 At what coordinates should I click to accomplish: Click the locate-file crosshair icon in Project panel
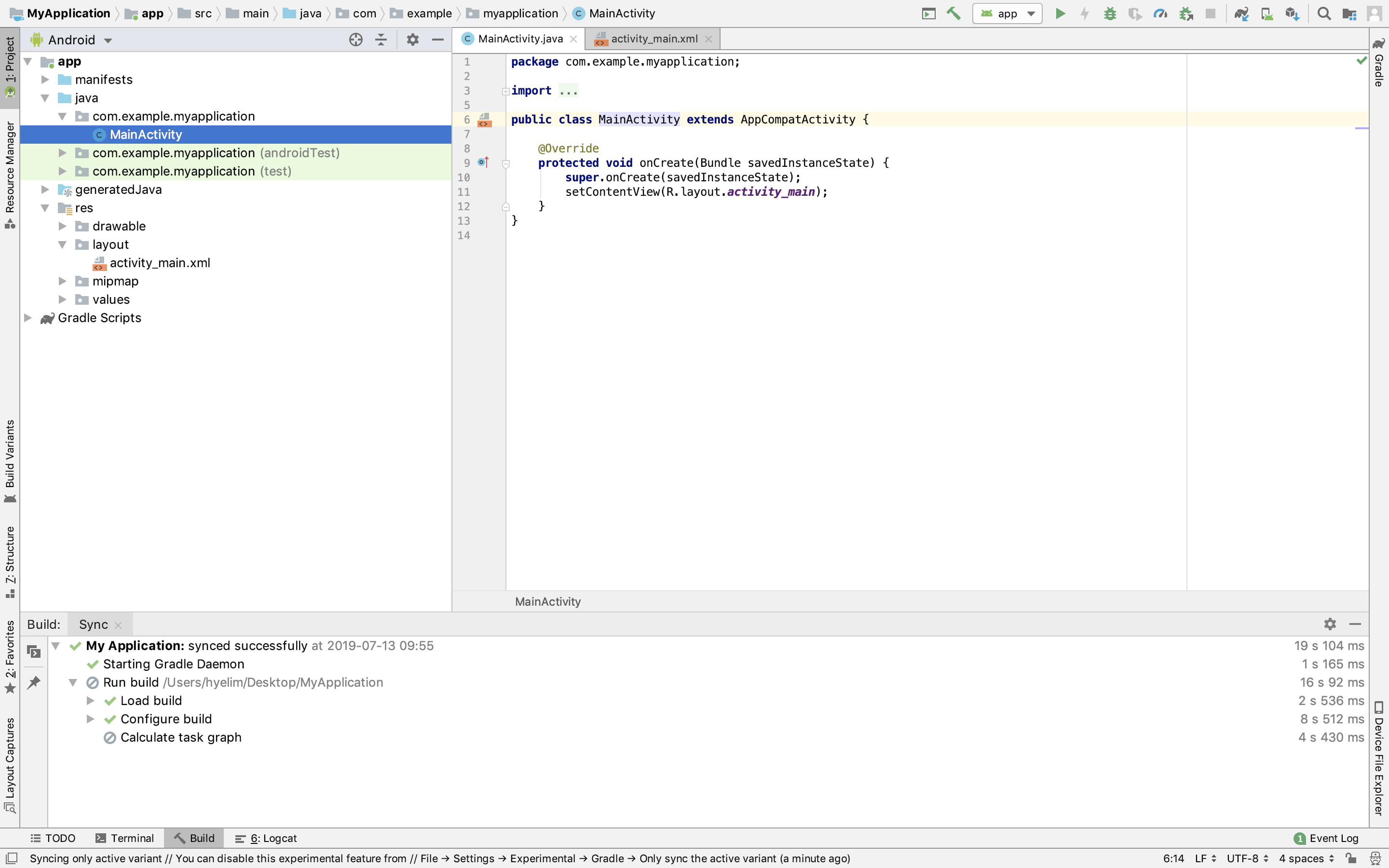356,40
